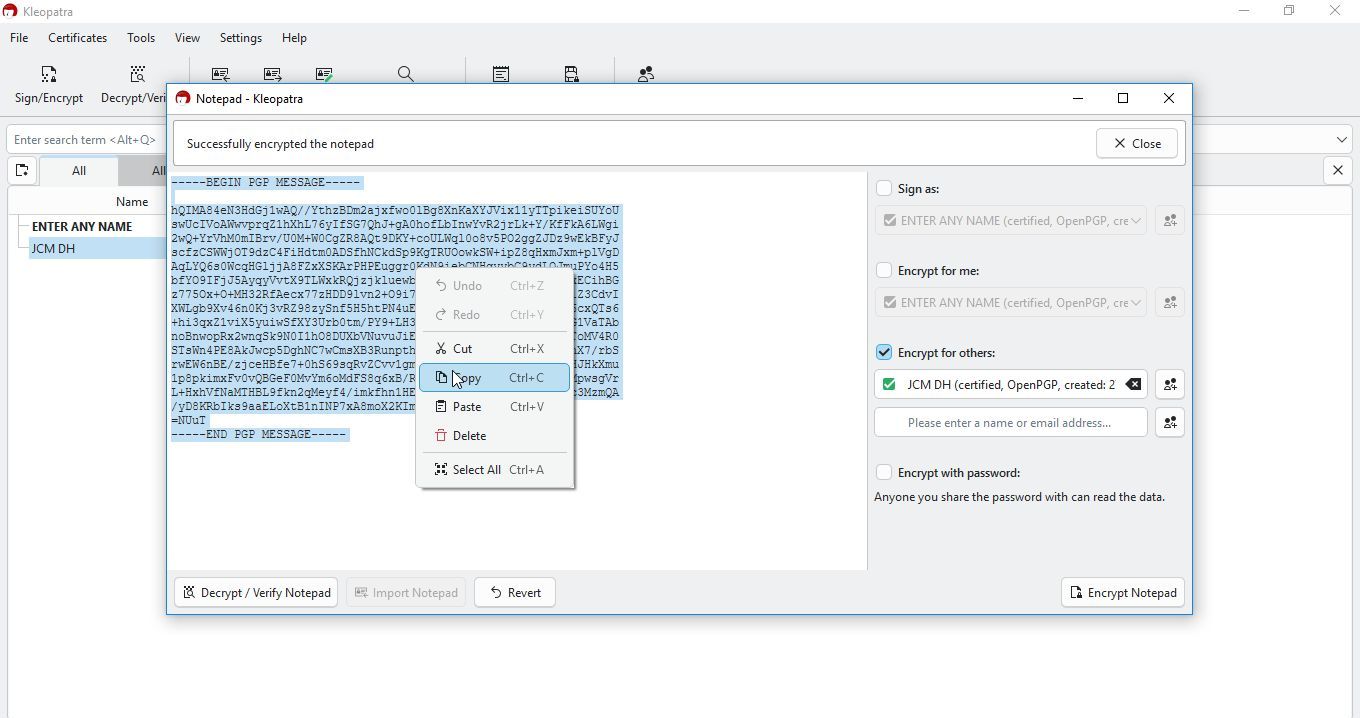Minimize the Notepad window
This screenshot has width=1360, height=718.
1078,98
